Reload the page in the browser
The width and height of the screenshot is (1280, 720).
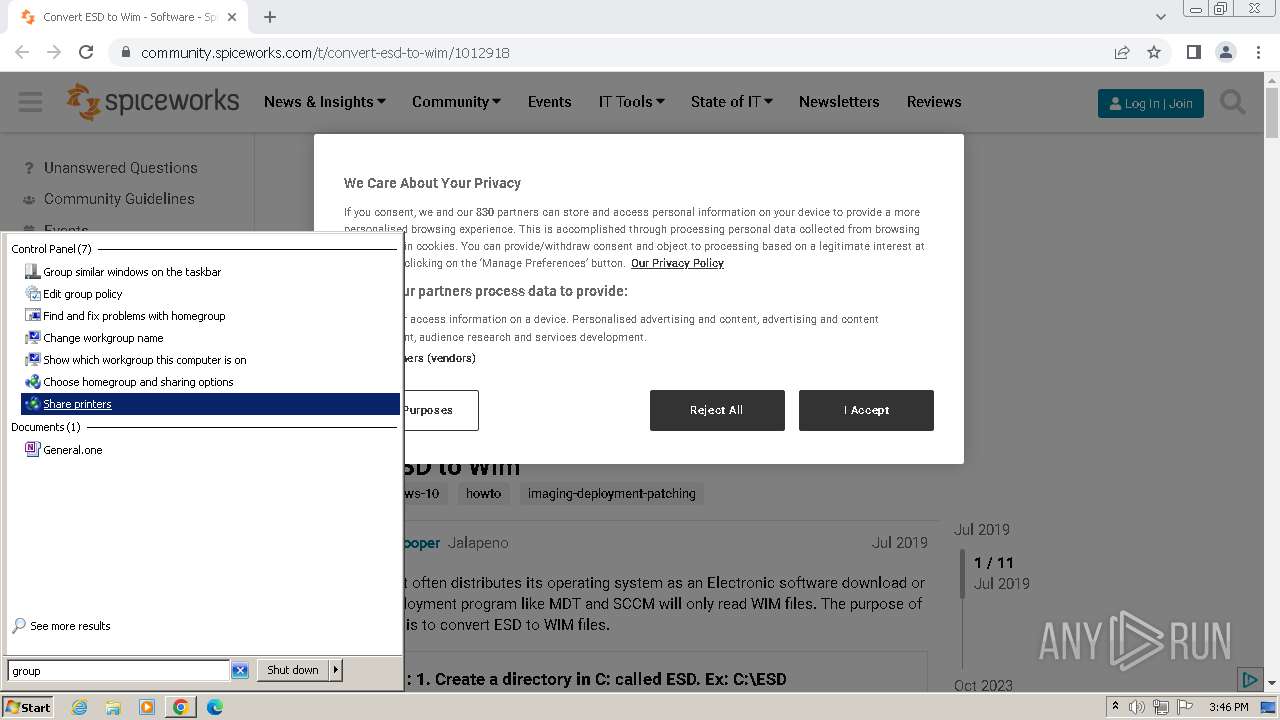coord(86,52)
